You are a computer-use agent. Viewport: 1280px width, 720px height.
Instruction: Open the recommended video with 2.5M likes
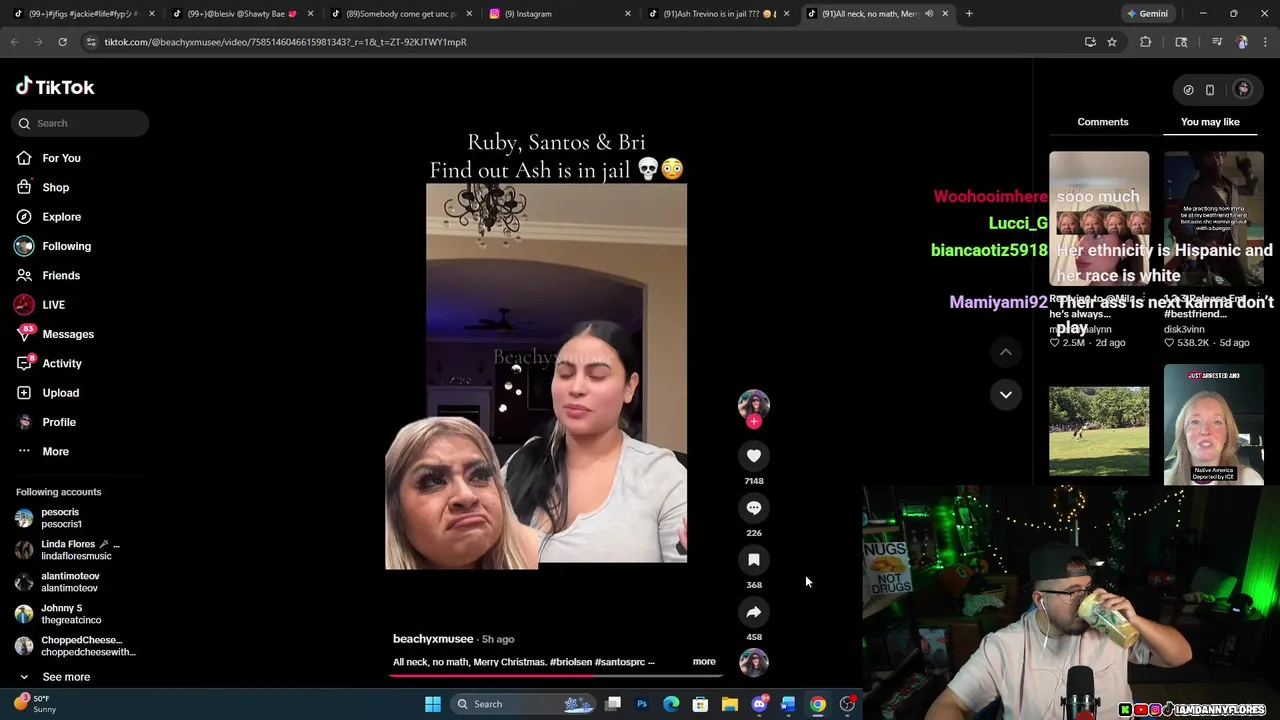pos(1099,218)
